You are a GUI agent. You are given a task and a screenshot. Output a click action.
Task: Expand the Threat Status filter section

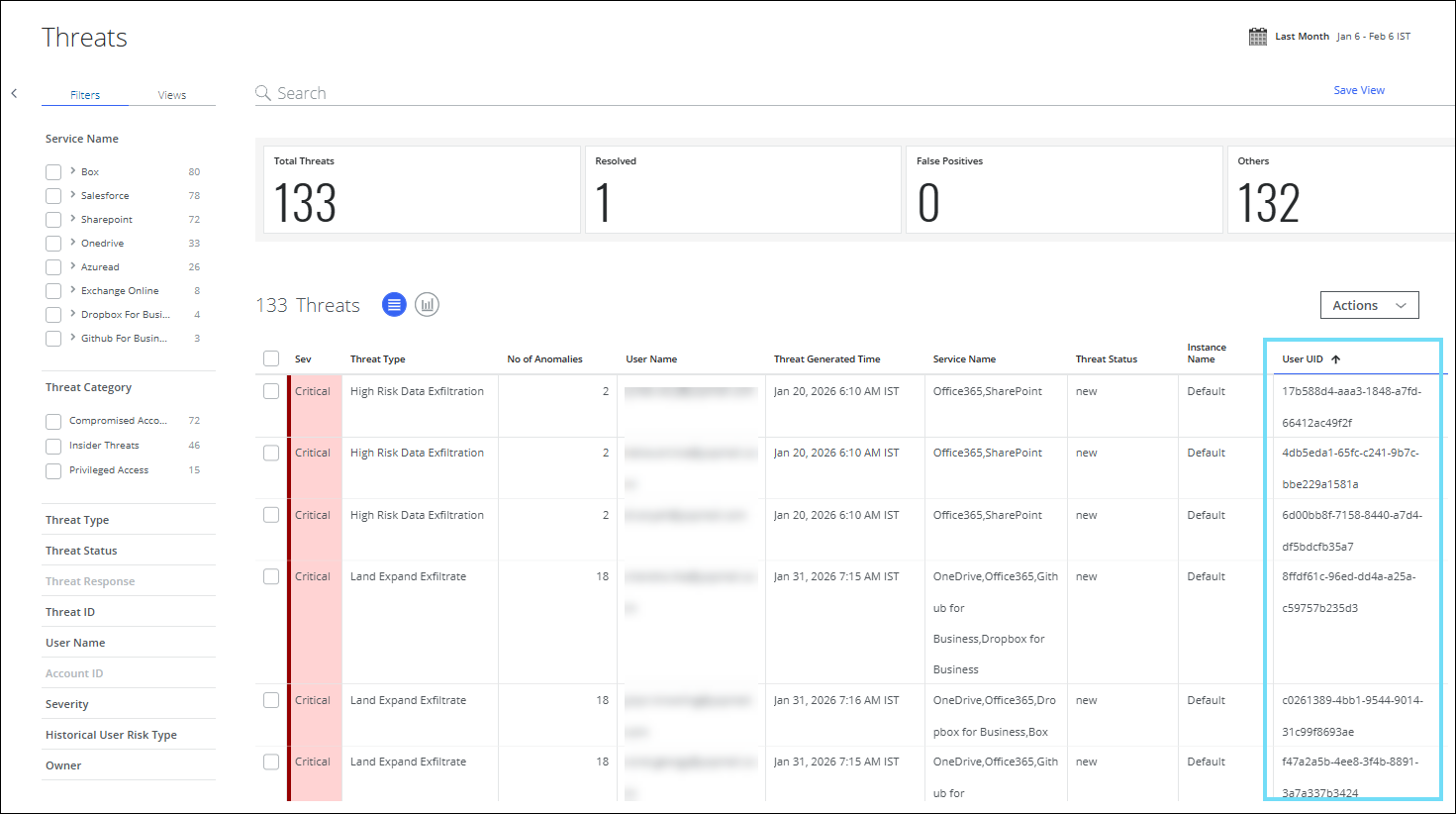pos(81,551)
